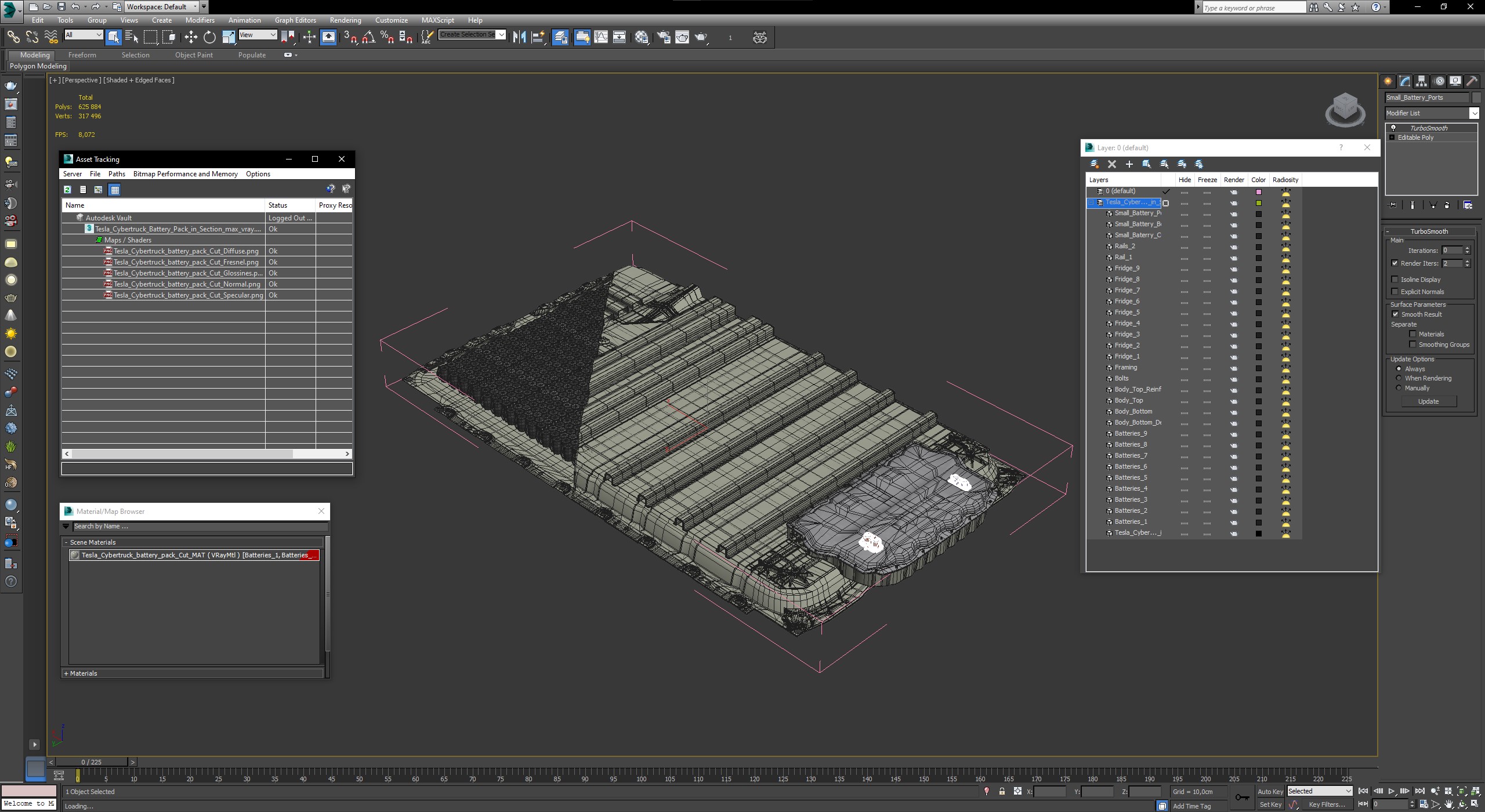Click Add Selected Objects plus icon
Screen dimensions: 1485x812
pyautogui.click(x=1129, y=164)
